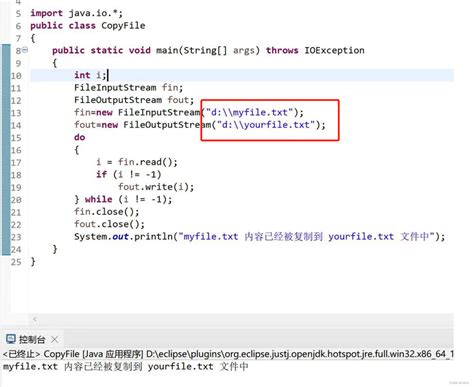Click the editor horizontal scrollbar left arrow
474x387 pixels.
pos(35,319)
